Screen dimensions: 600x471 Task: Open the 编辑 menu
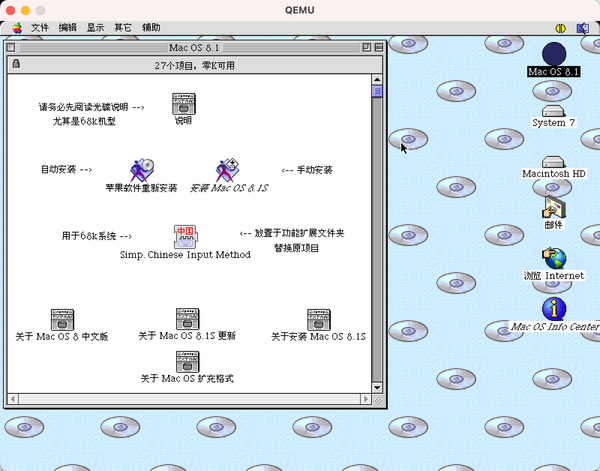tap(68, 28)
